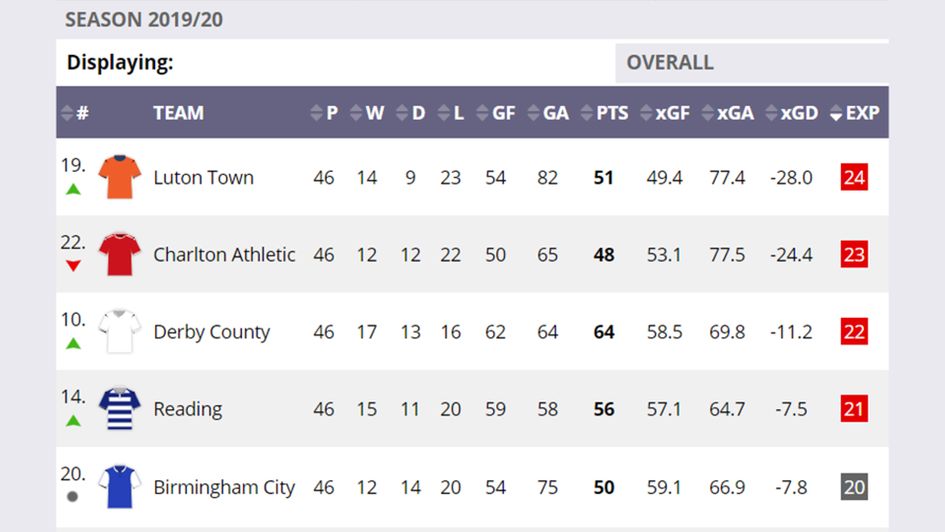Screen dimensions: 945x532
Task: Click Birmingham City's grey EXP 20 badge
Action: pyautogui.click(x=854, y=487)
